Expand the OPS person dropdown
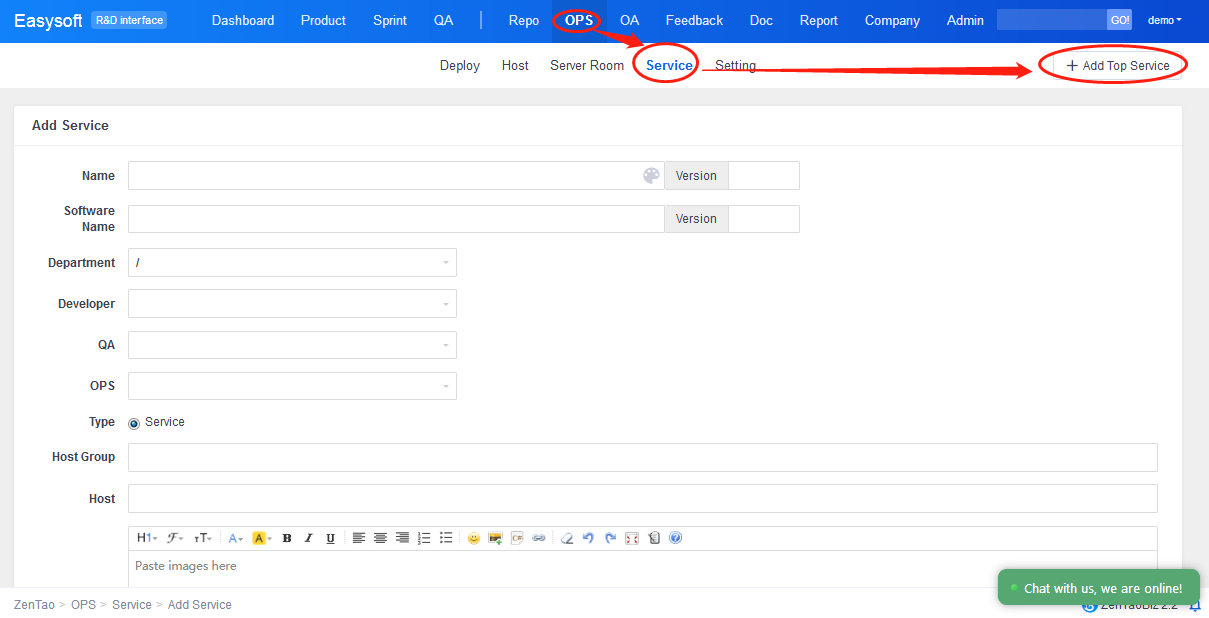 pos(292,386)
